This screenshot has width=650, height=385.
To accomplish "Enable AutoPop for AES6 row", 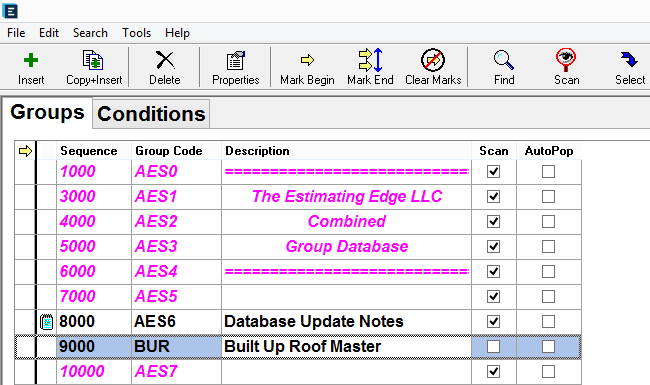I will 548,322.
